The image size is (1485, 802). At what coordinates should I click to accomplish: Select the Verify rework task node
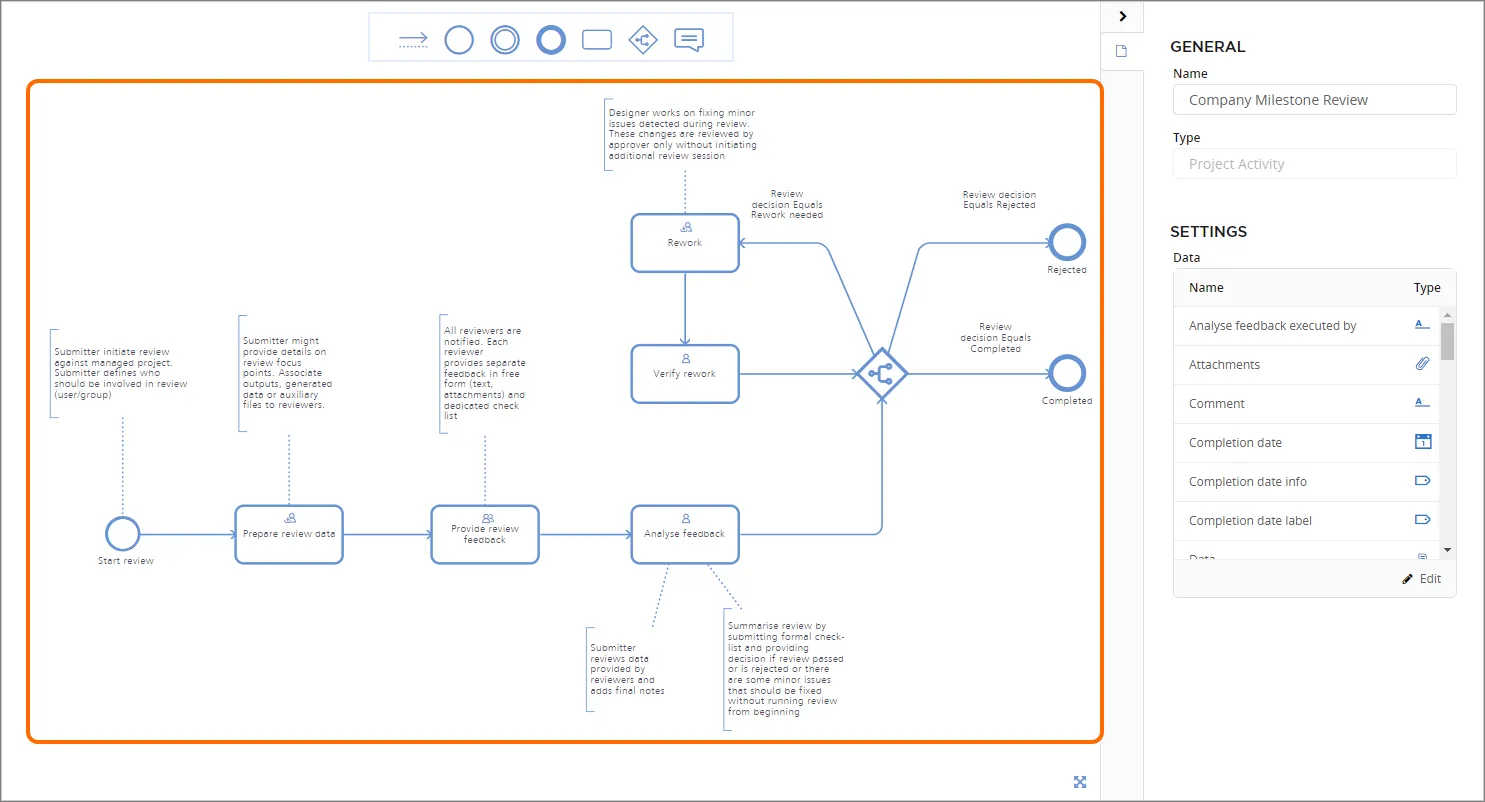point(685,374)
